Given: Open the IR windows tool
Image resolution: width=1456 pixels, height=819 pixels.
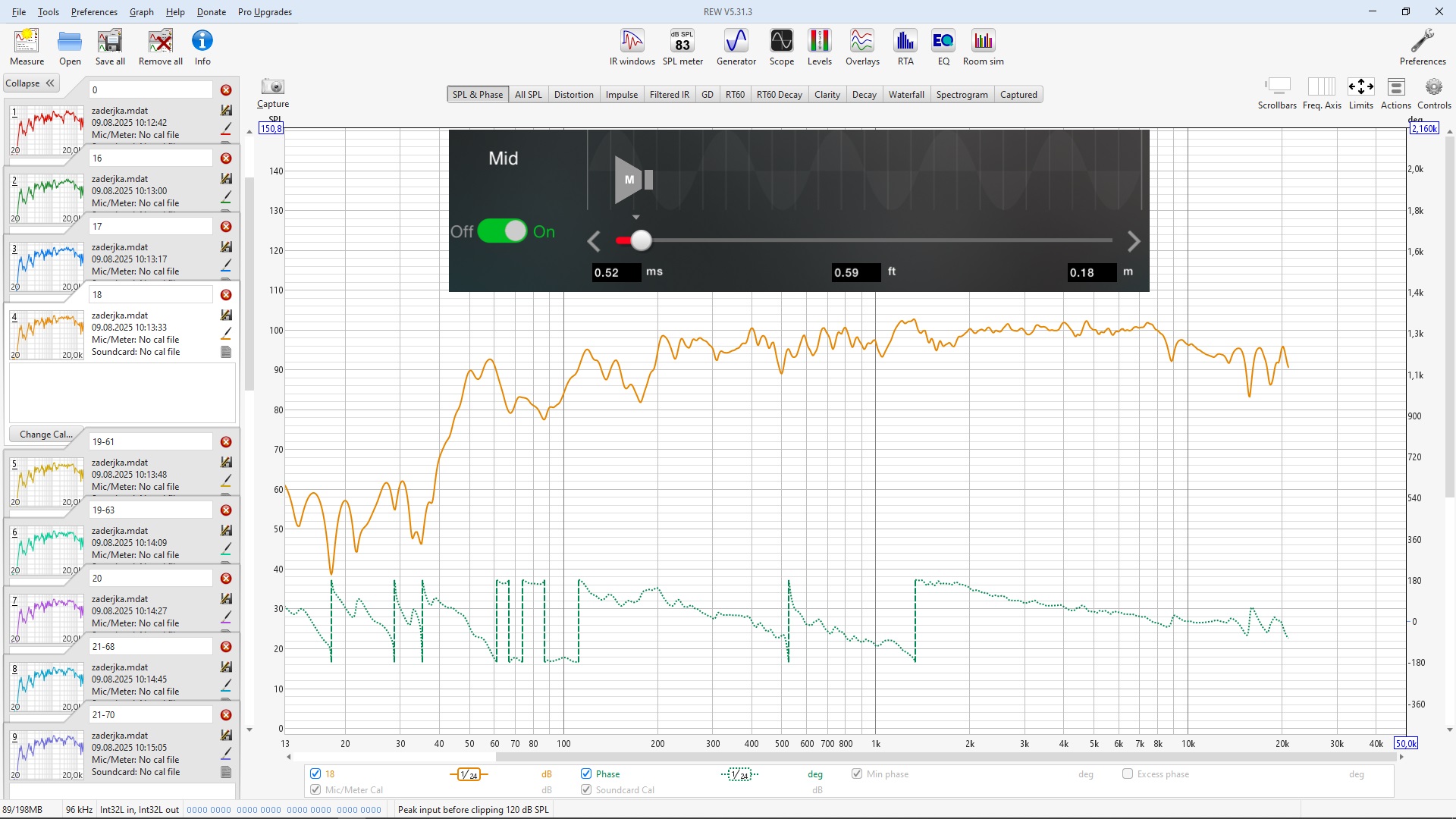Looking at the screenshot, I should (632, 47).
